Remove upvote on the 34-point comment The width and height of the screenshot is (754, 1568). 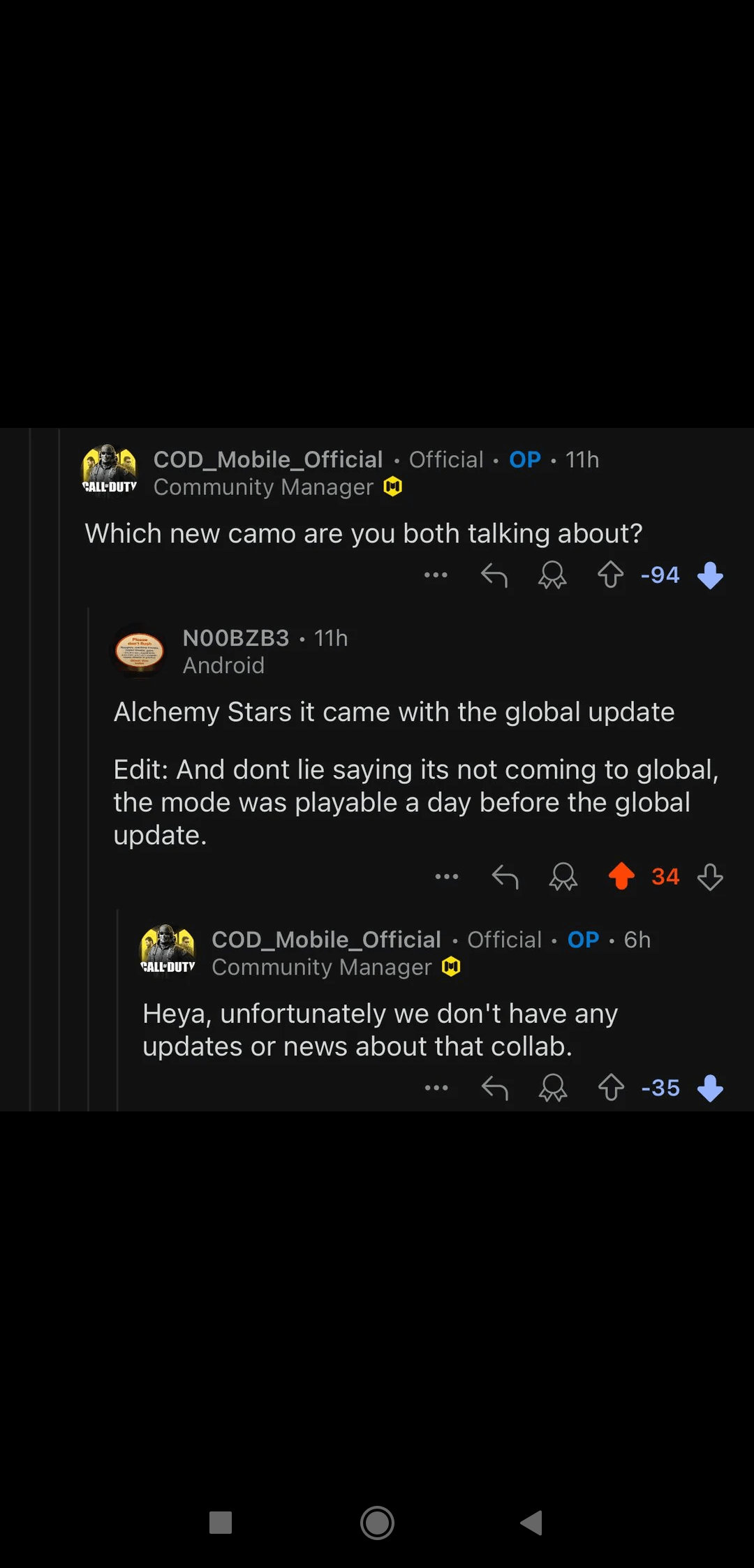[621, 876]
